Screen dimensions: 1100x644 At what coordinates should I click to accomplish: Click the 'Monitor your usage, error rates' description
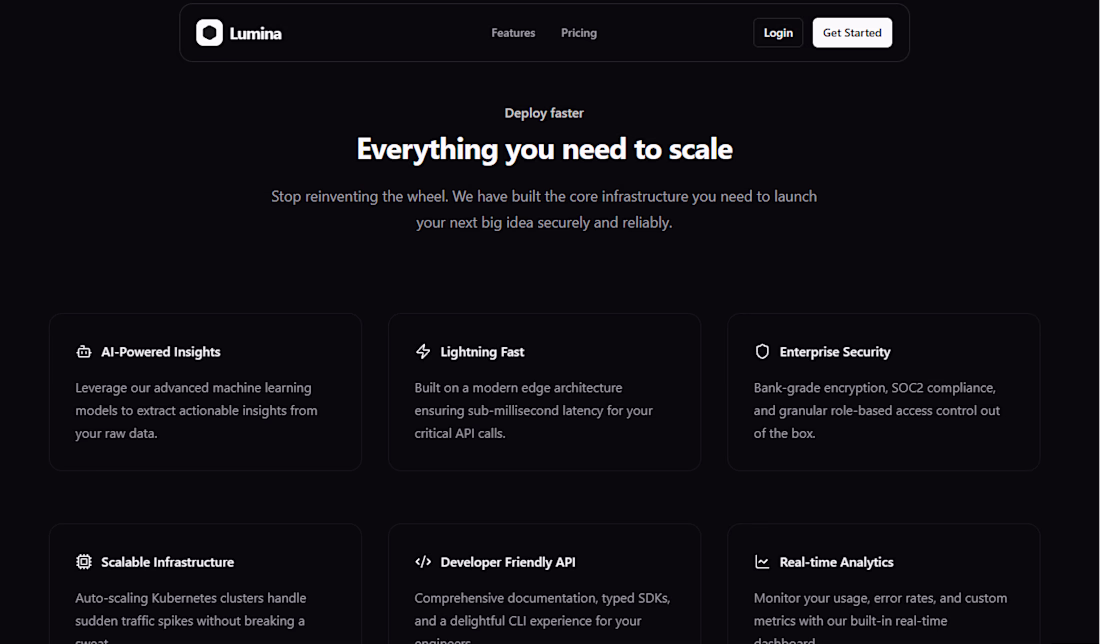pyautogui.click(x=880, y=620)
